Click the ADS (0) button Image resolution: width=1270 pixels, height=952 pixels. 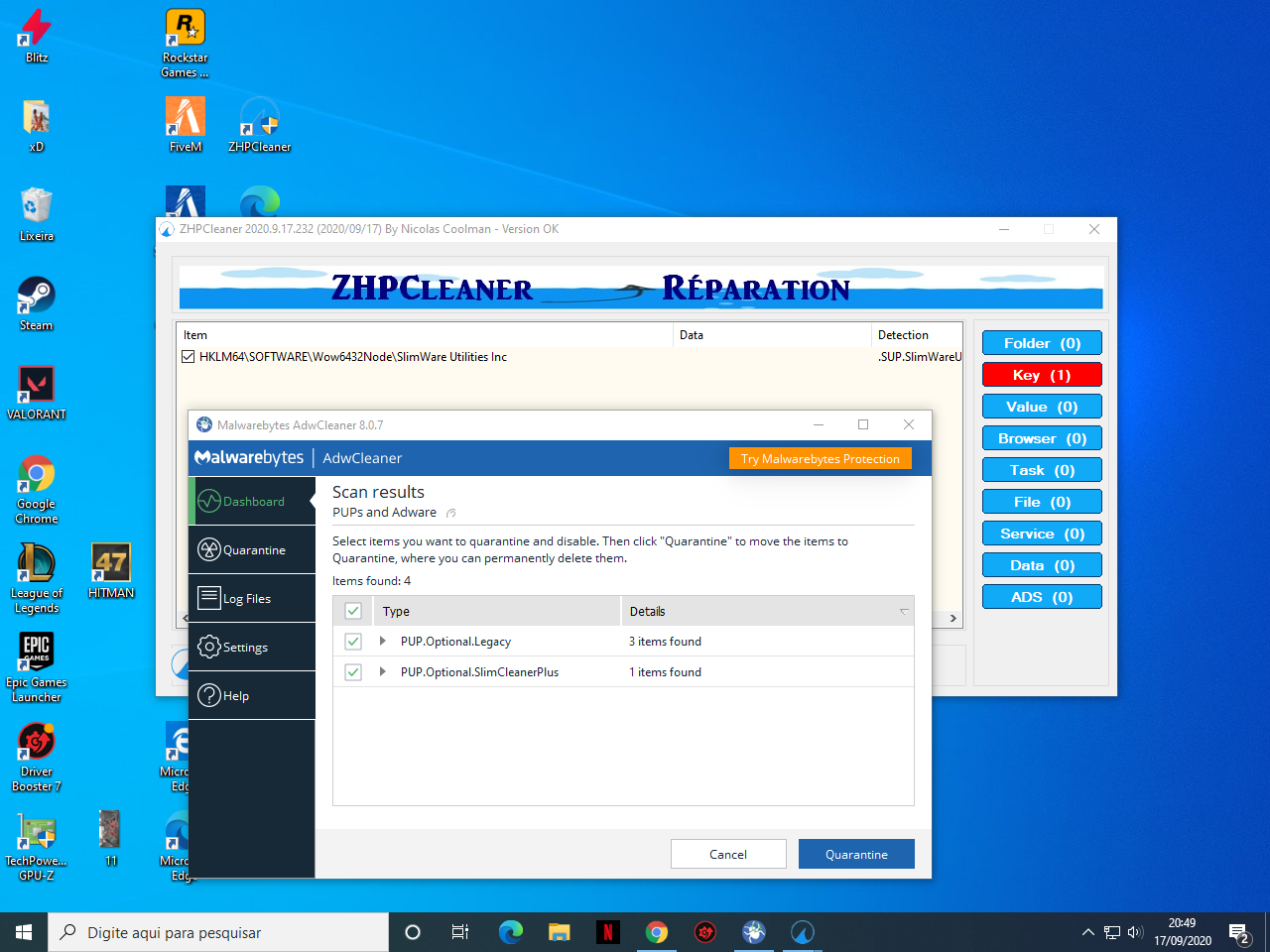click(x=1042, y=597)
